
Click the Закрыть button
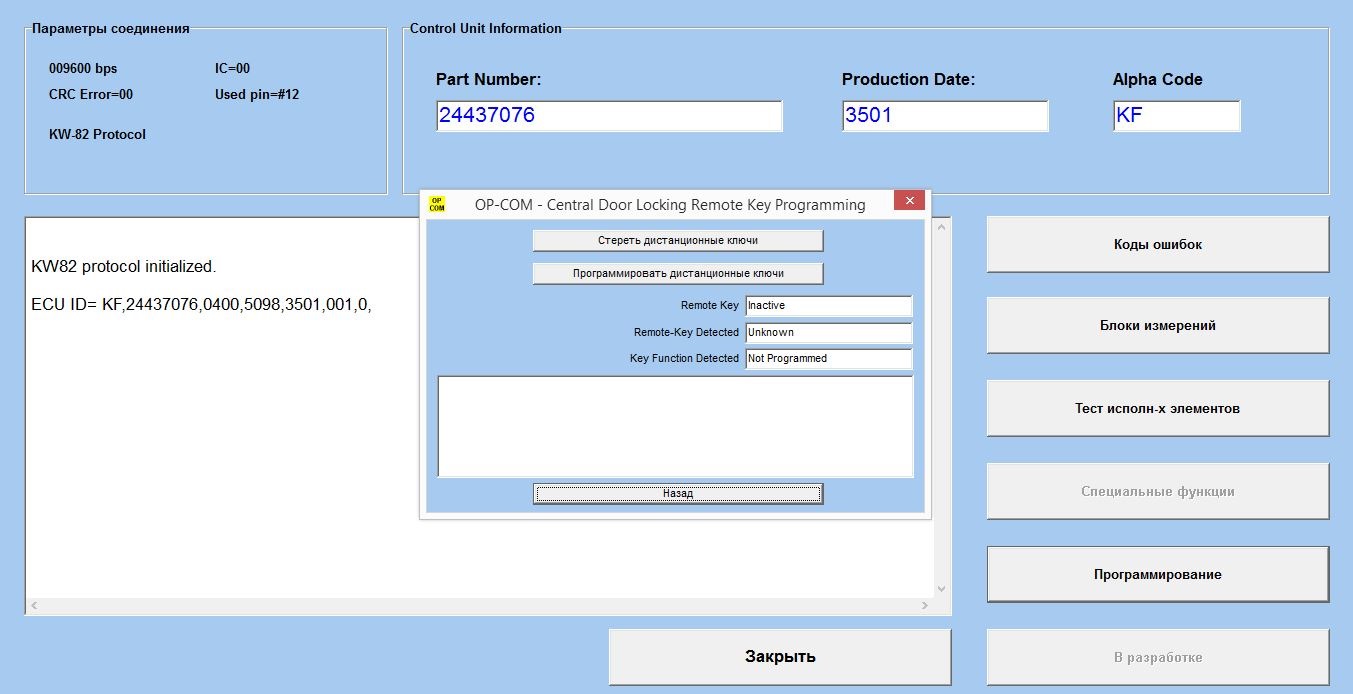click(780, 657)
